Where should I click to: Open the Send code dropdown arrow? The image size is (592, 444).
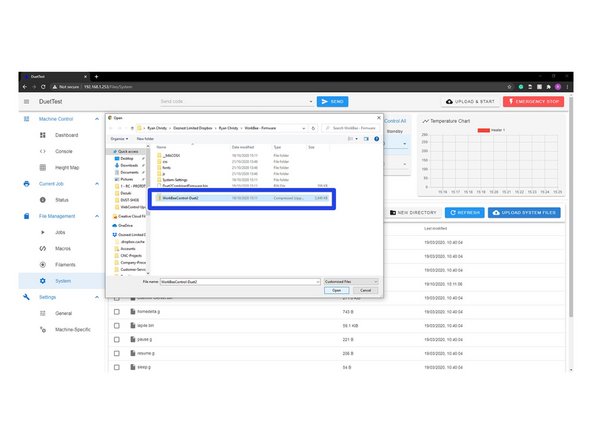(x=311, y=102)
